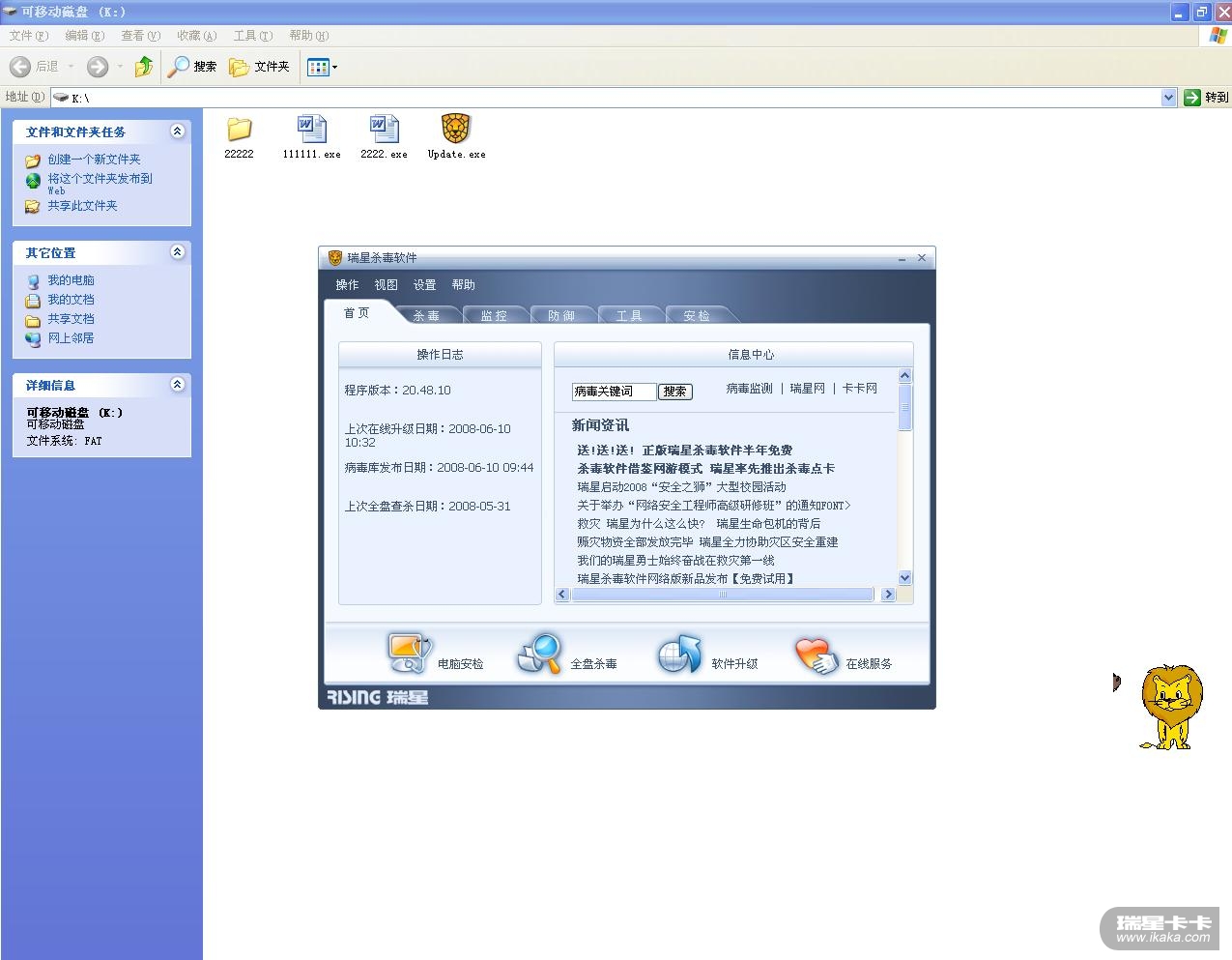The width and height of the screenshot is (1232, 960).
Task: Collapse the 文件和文件夹任务 panel
Action: [177, 131]
